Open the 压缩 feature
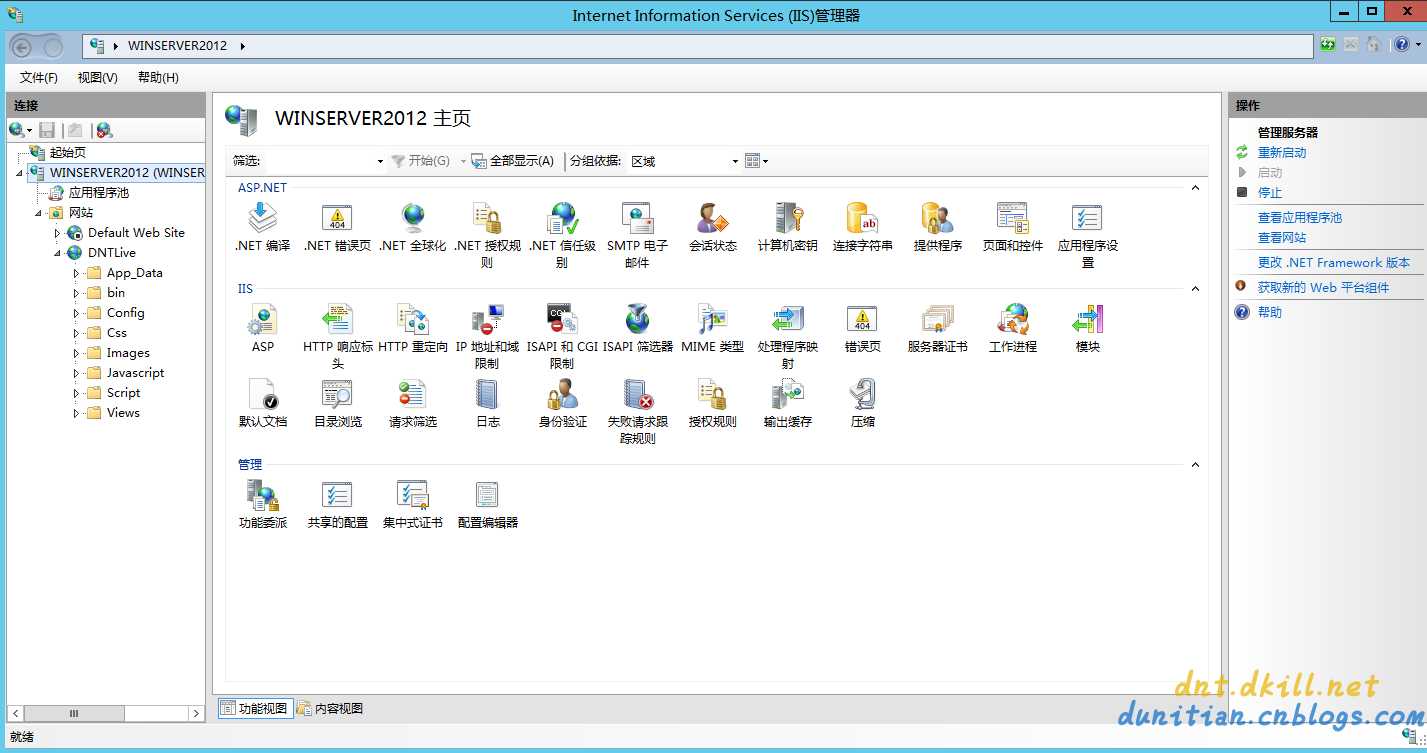This screenshot has width=1427, height=753. [863, 403]
